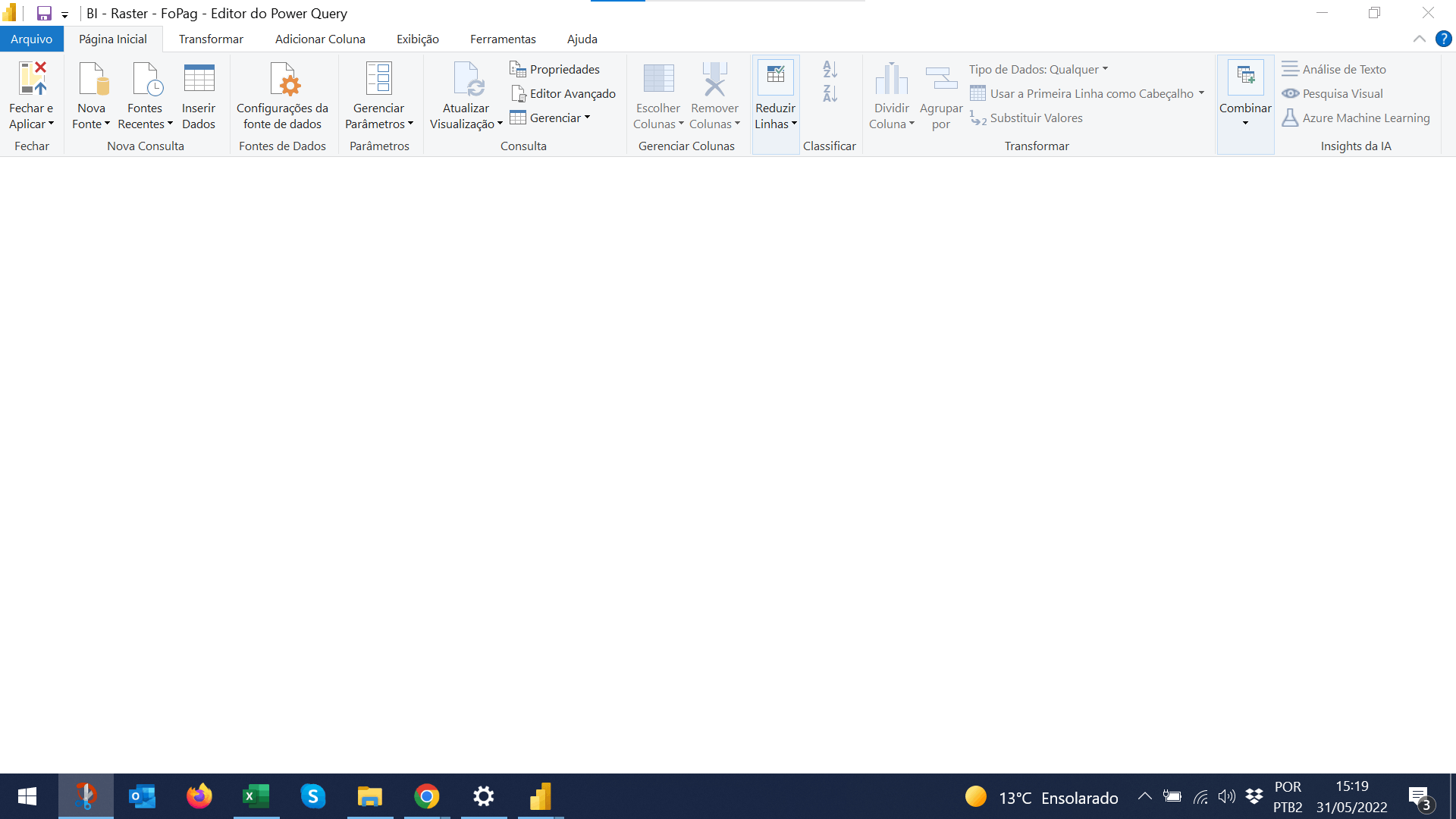Expand the Combinar dropdown arrow
This screenshot has height=819, width=1456.
pyautogui.click(x=1245, y=124)
